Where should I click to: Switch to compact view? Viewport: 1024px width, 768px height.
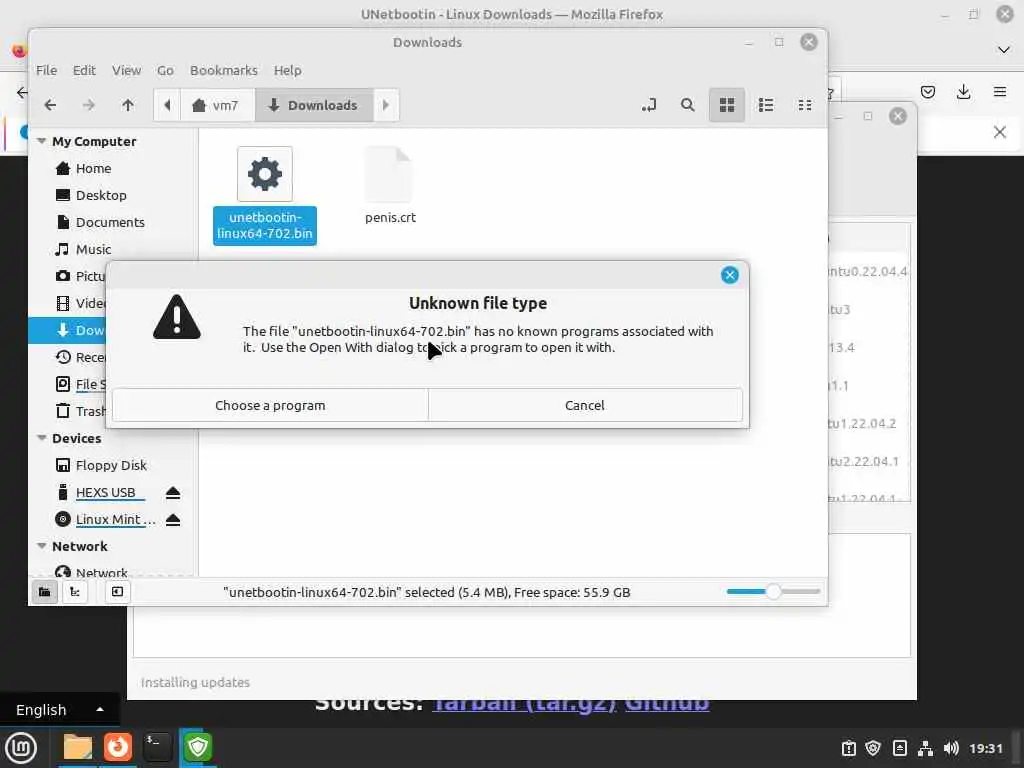pyautogui.click(x=805, y=105)
